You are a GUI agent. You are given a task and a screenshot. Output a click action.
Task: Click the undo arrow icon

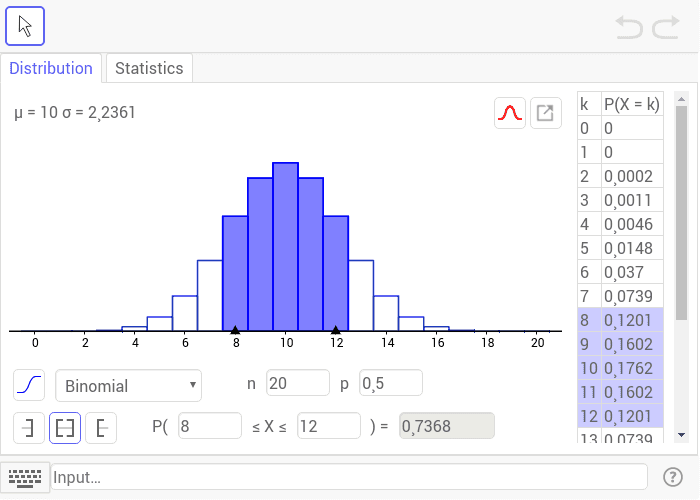tap(629, 27)
